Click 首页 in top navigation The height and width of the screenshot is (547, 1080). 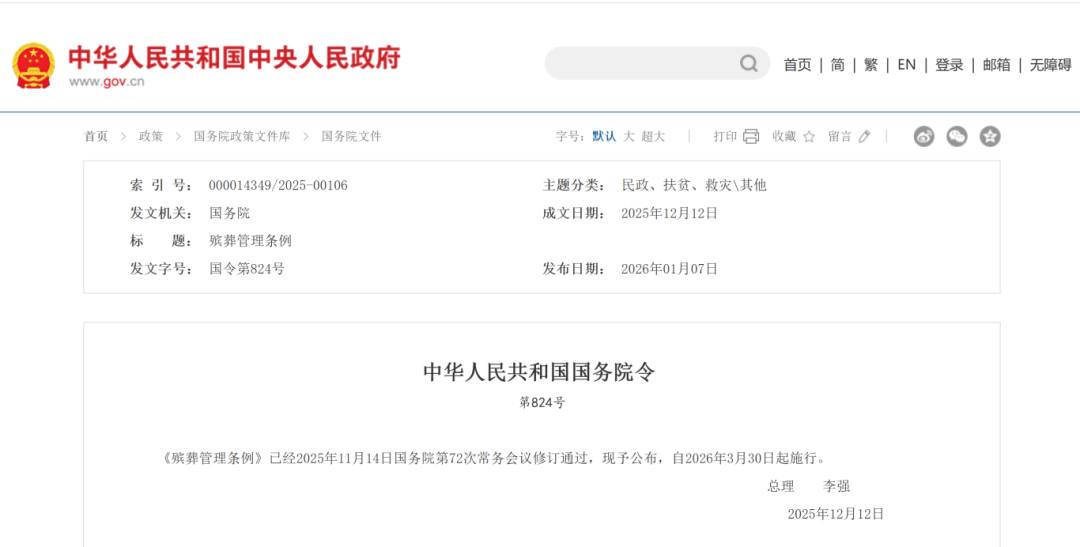pos(797,65)
